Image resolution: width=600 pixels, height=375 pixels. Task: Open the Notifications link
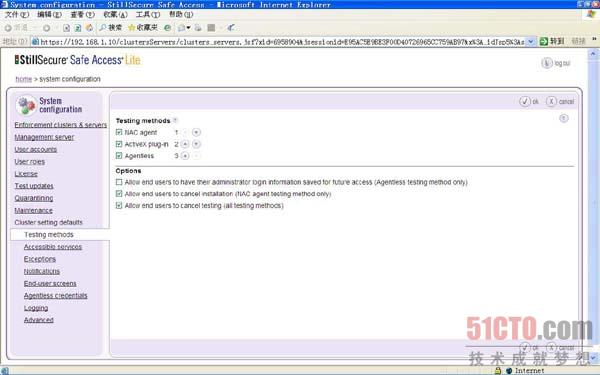coord(42,271)
